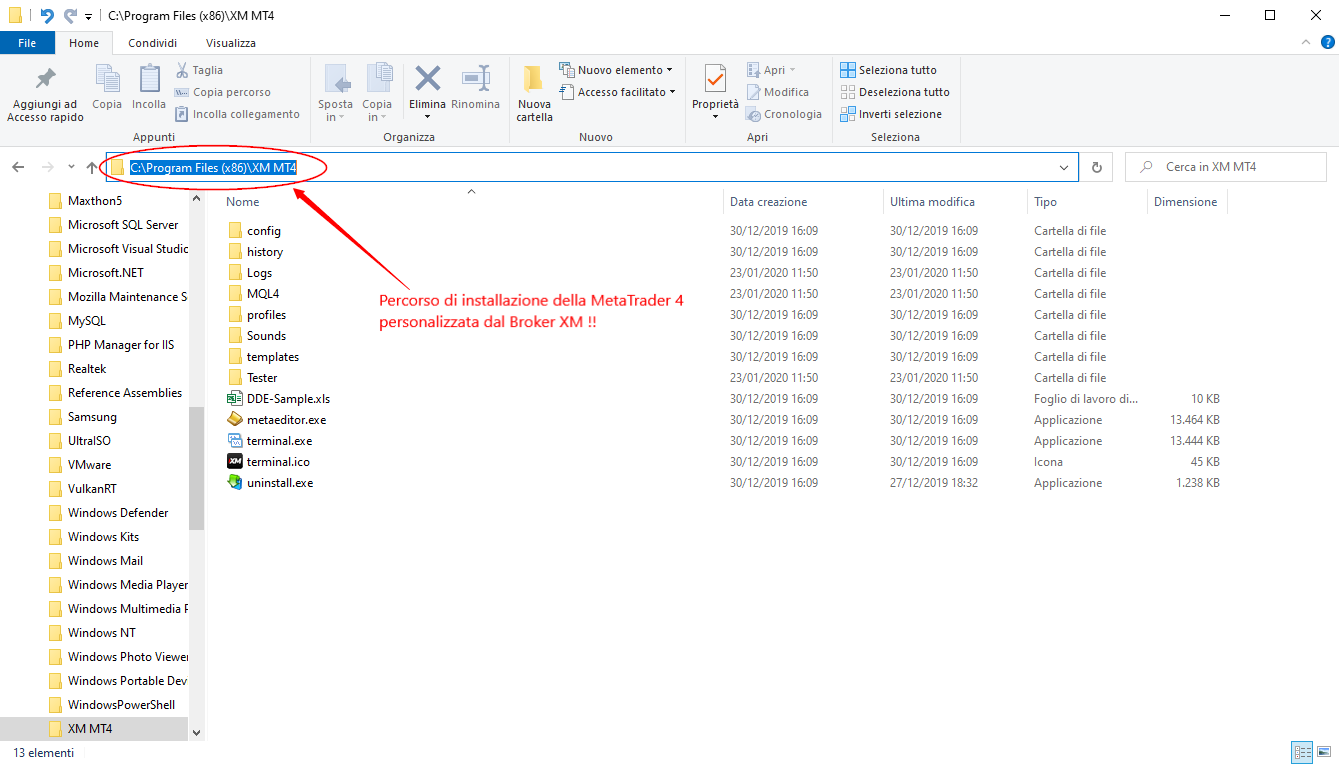Viewport: 1339px width, 765px height.
Task: Click the navigation pane scrollbar thumb
Action: (x=196, y=468)
